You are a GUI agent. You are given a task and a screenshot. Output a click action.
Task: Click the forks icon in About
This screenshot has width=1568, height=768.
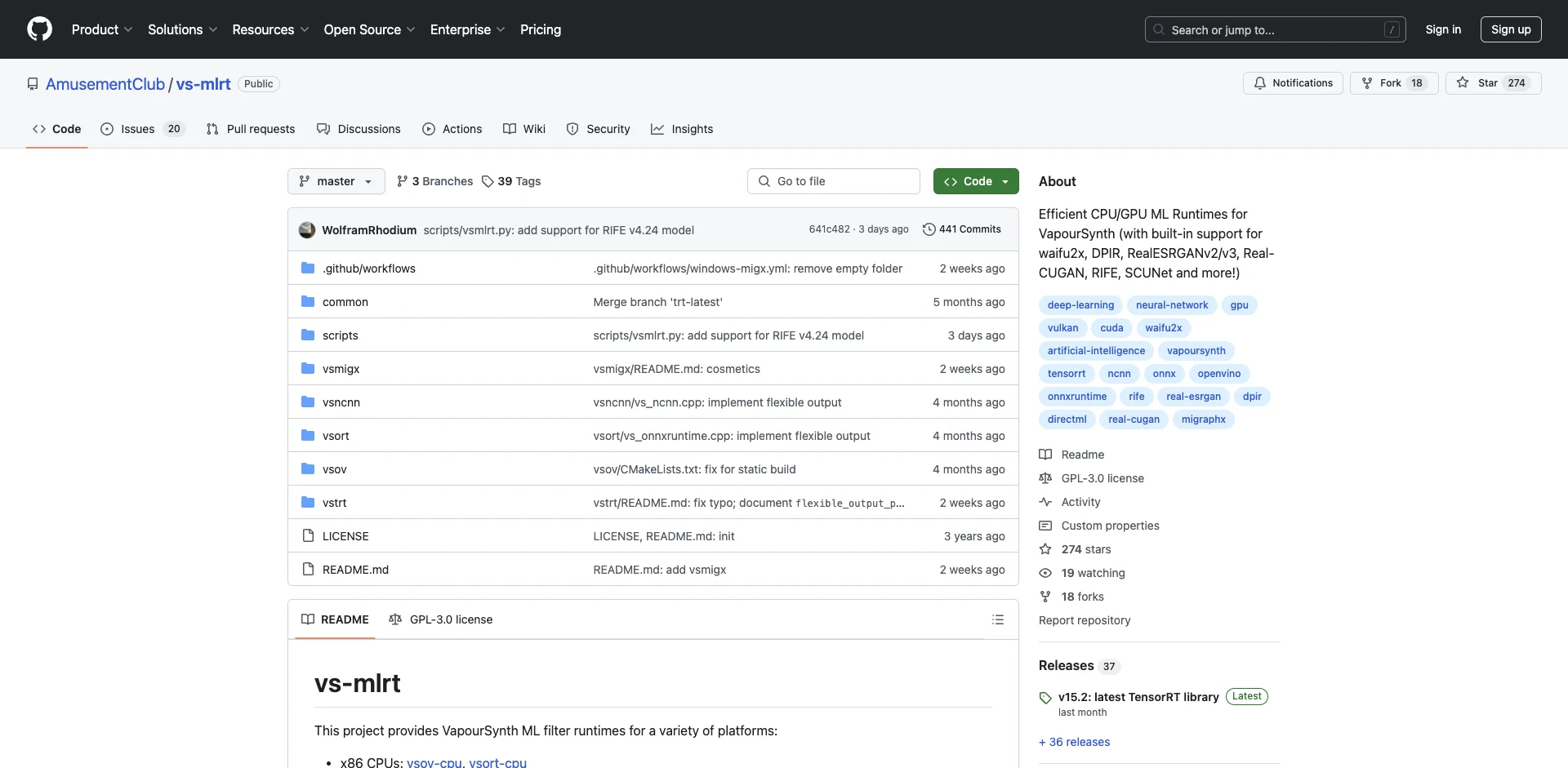click(x=1045, y=597)
